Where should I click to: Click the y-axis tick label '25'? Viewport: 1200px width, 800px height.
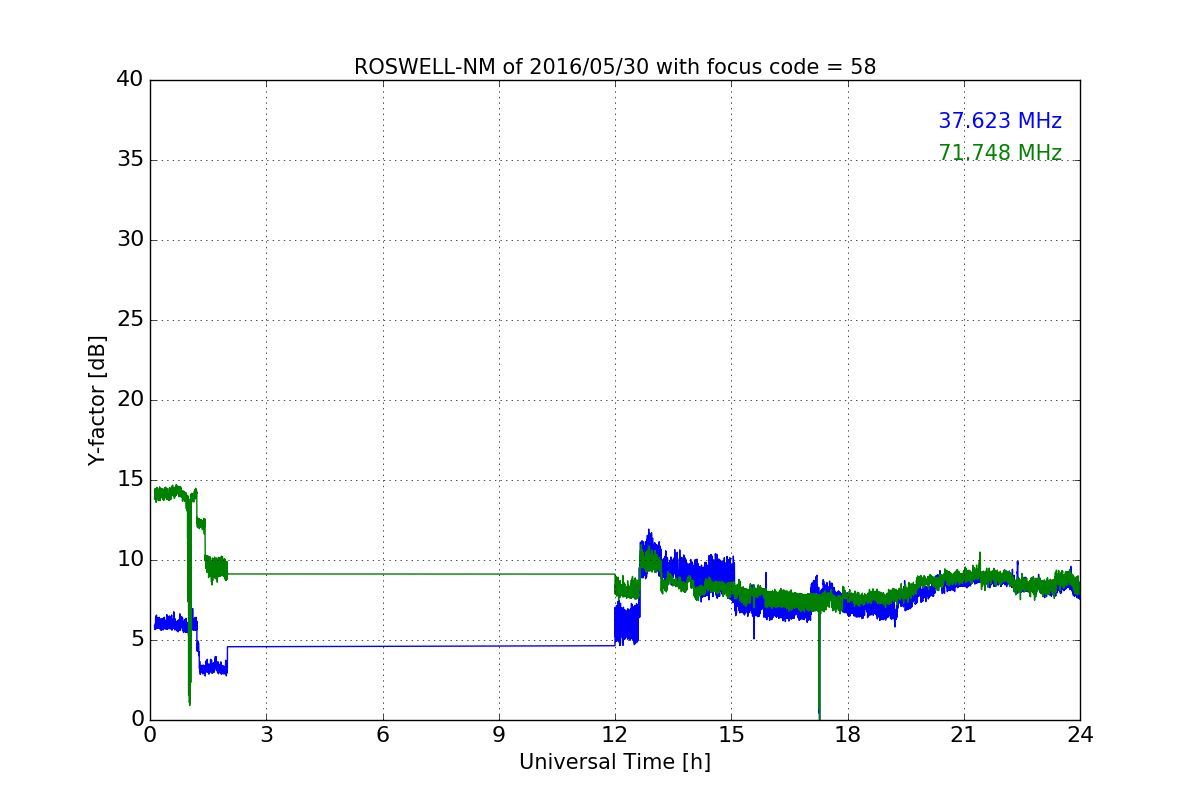[x=130, y=320]
